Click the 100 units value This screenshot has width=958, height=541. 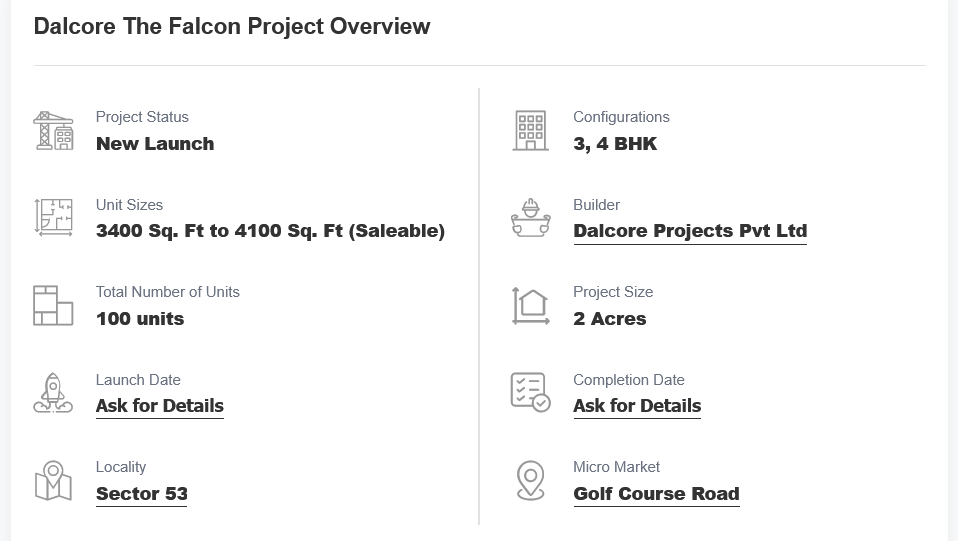tap(140, 319)
